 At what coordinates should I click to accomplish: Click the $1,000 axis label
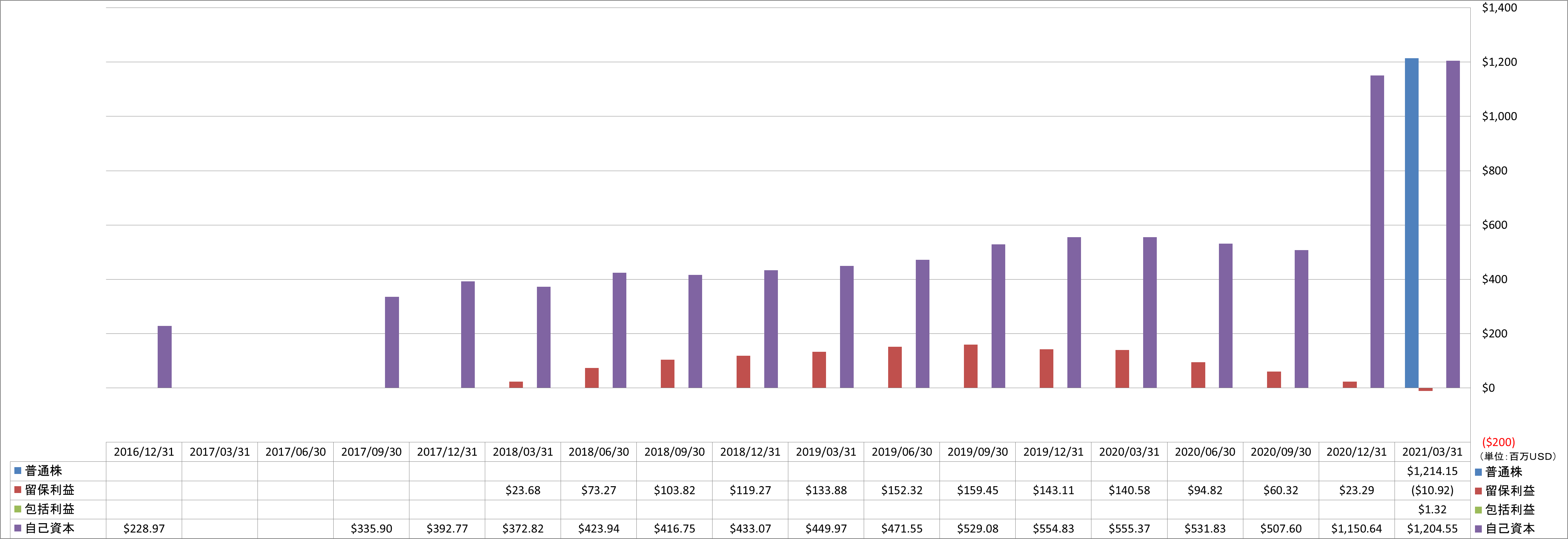pos(1499,116)
